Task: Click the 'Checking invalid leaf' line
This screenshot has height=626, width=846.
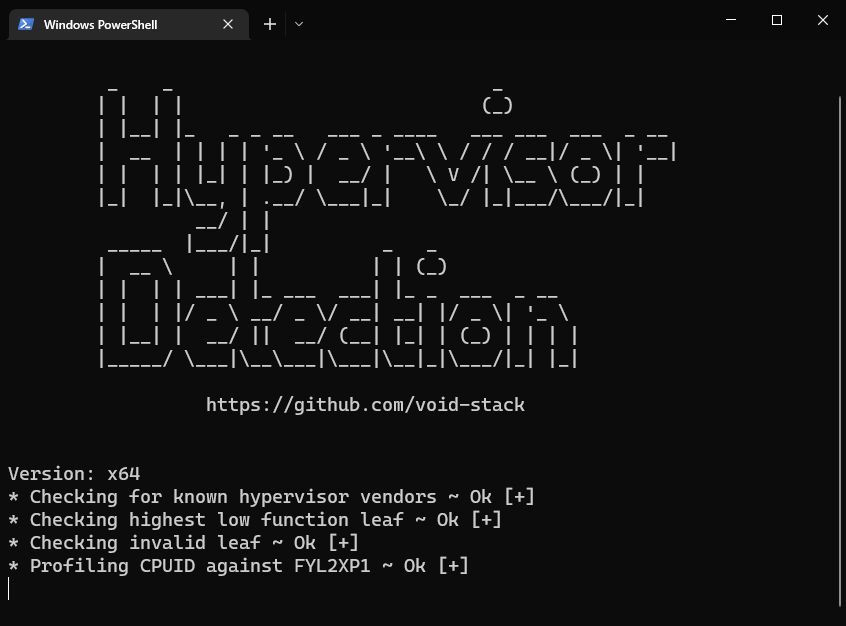Action: click(x=183, y=543)
